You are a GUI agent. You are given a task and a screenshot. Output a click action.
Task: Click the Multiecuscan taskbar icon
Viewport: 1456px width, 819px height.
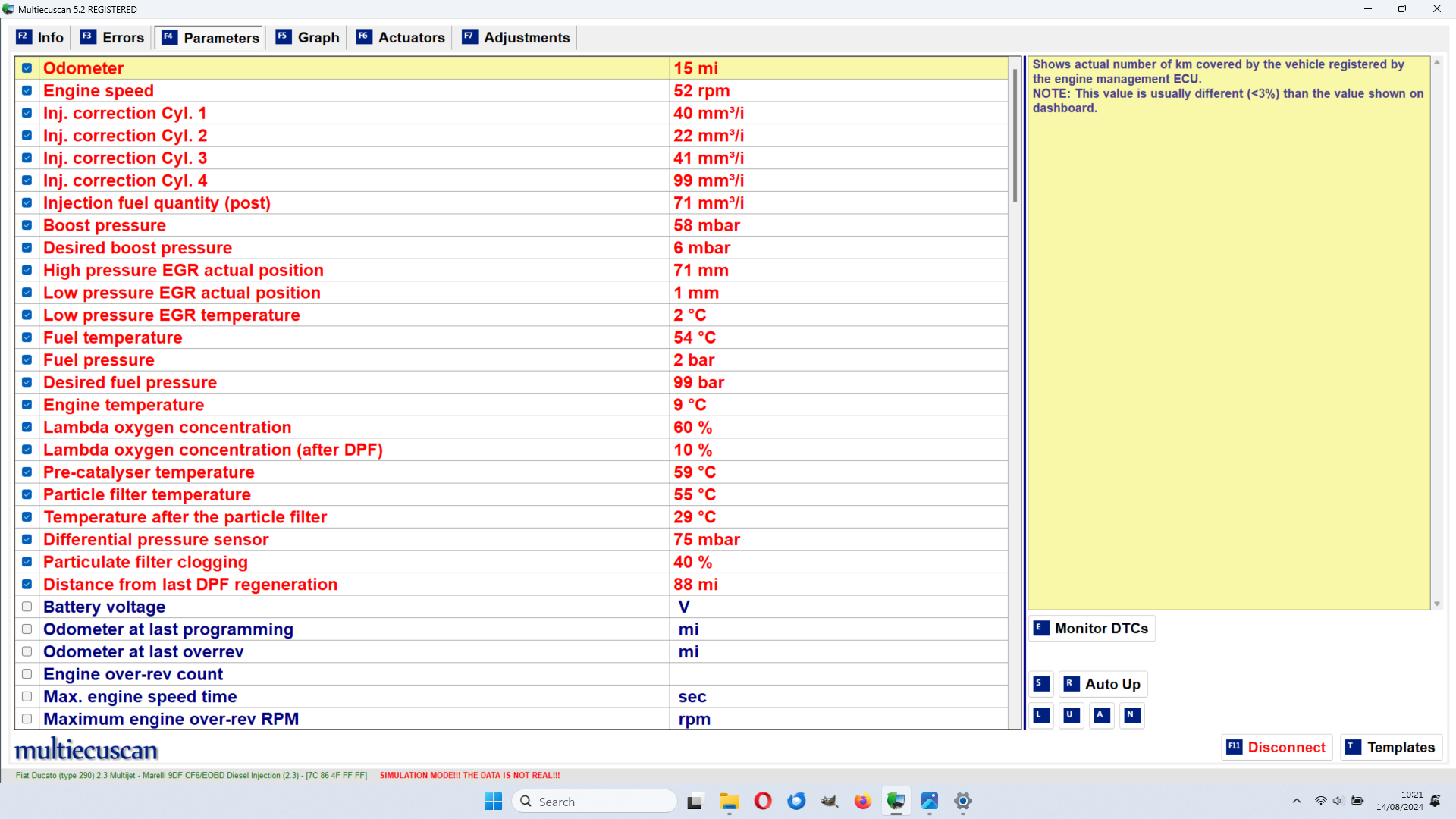pos(896,802)
